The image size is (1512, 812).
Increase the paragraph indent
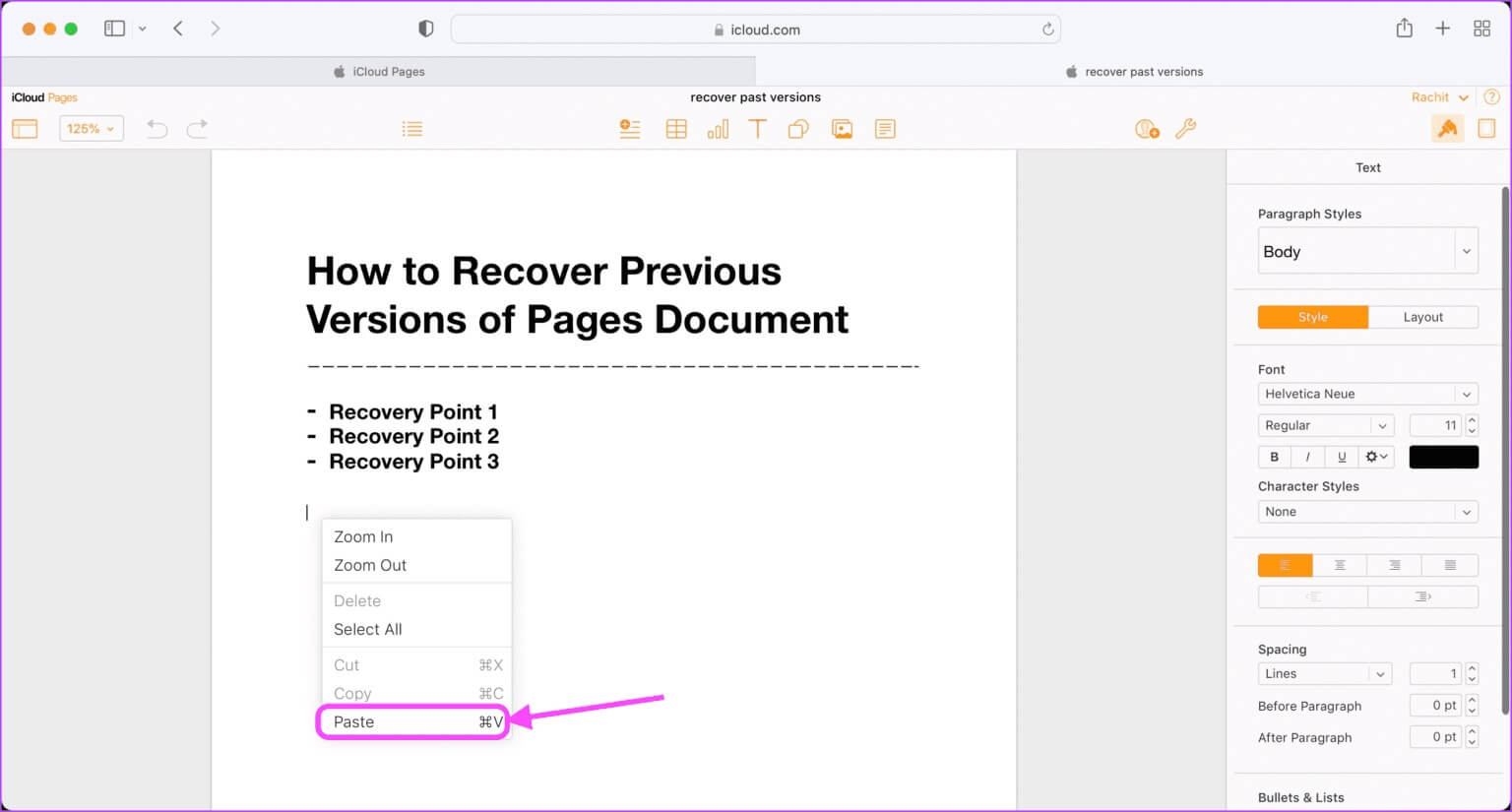(x=1423, y=596)
